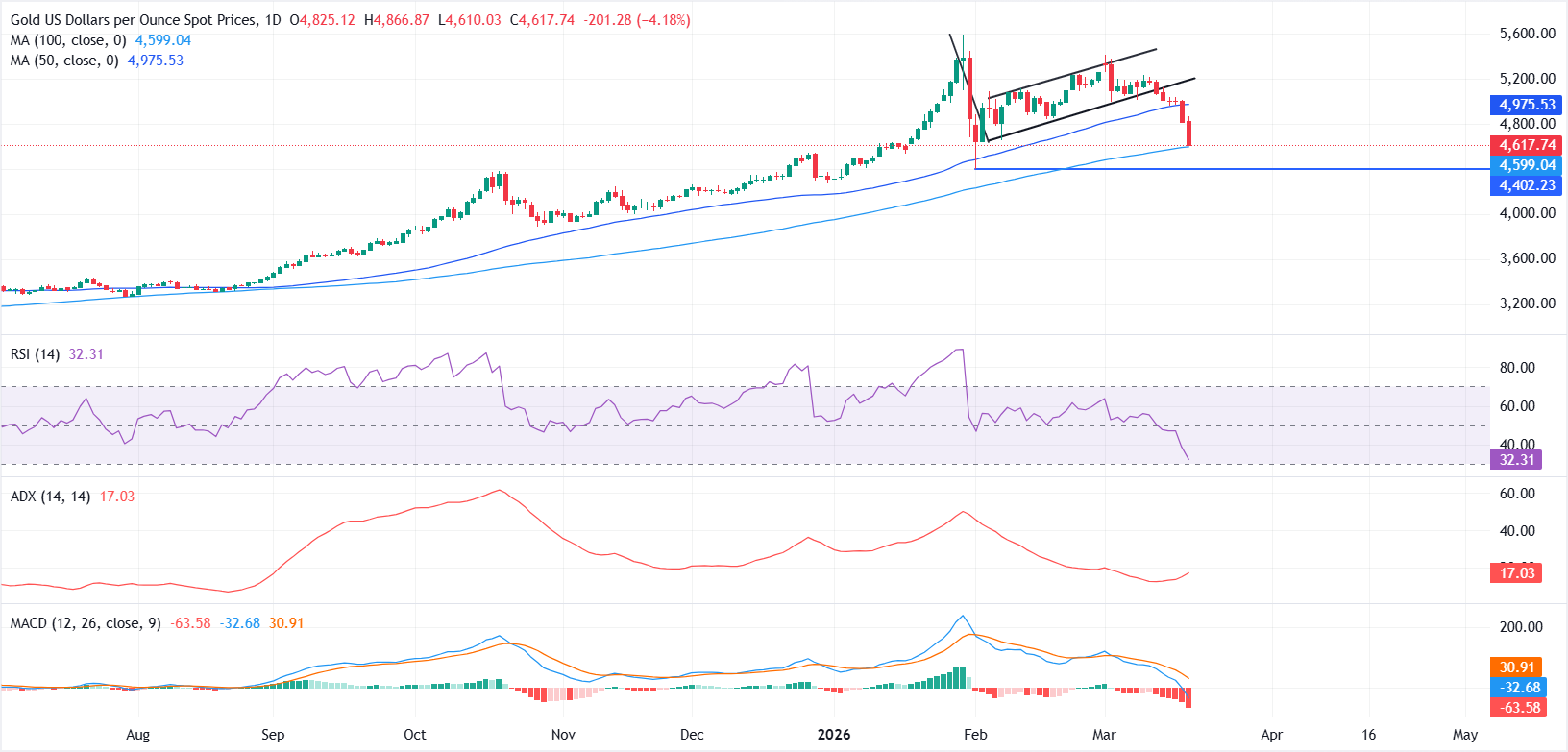
Task: Click the 2026 year marker on time axis
Action: (x=833, y=735)
